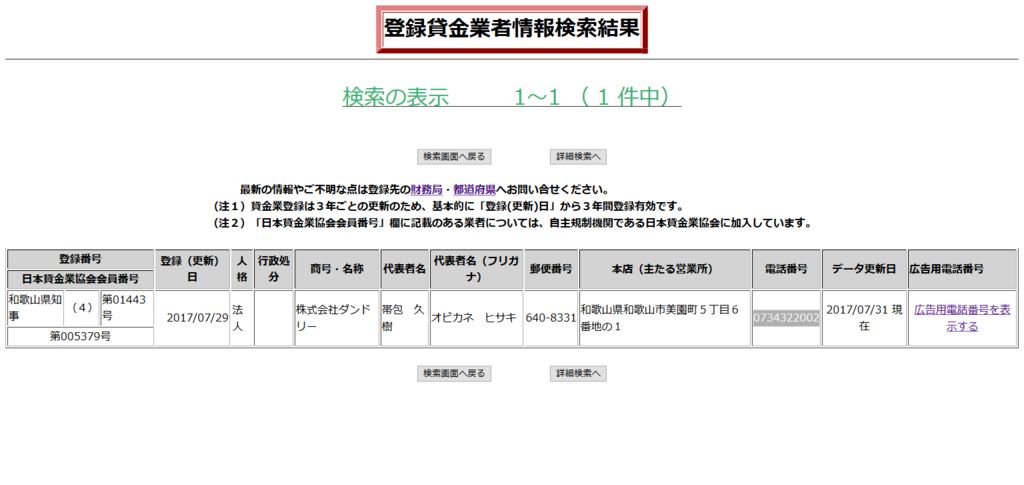The image size is (1024, 485).
Task: Click the 代表者名（フリガナ） column header
Action: click(x=476, y=269)
